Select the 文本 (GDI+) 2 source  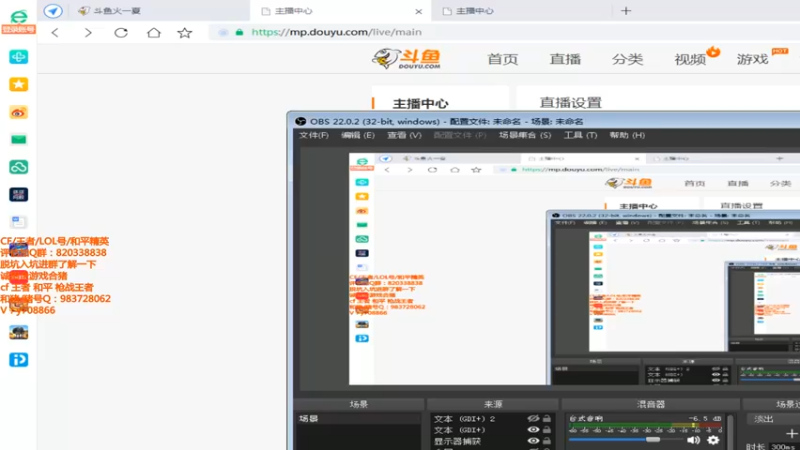[464, 419]
